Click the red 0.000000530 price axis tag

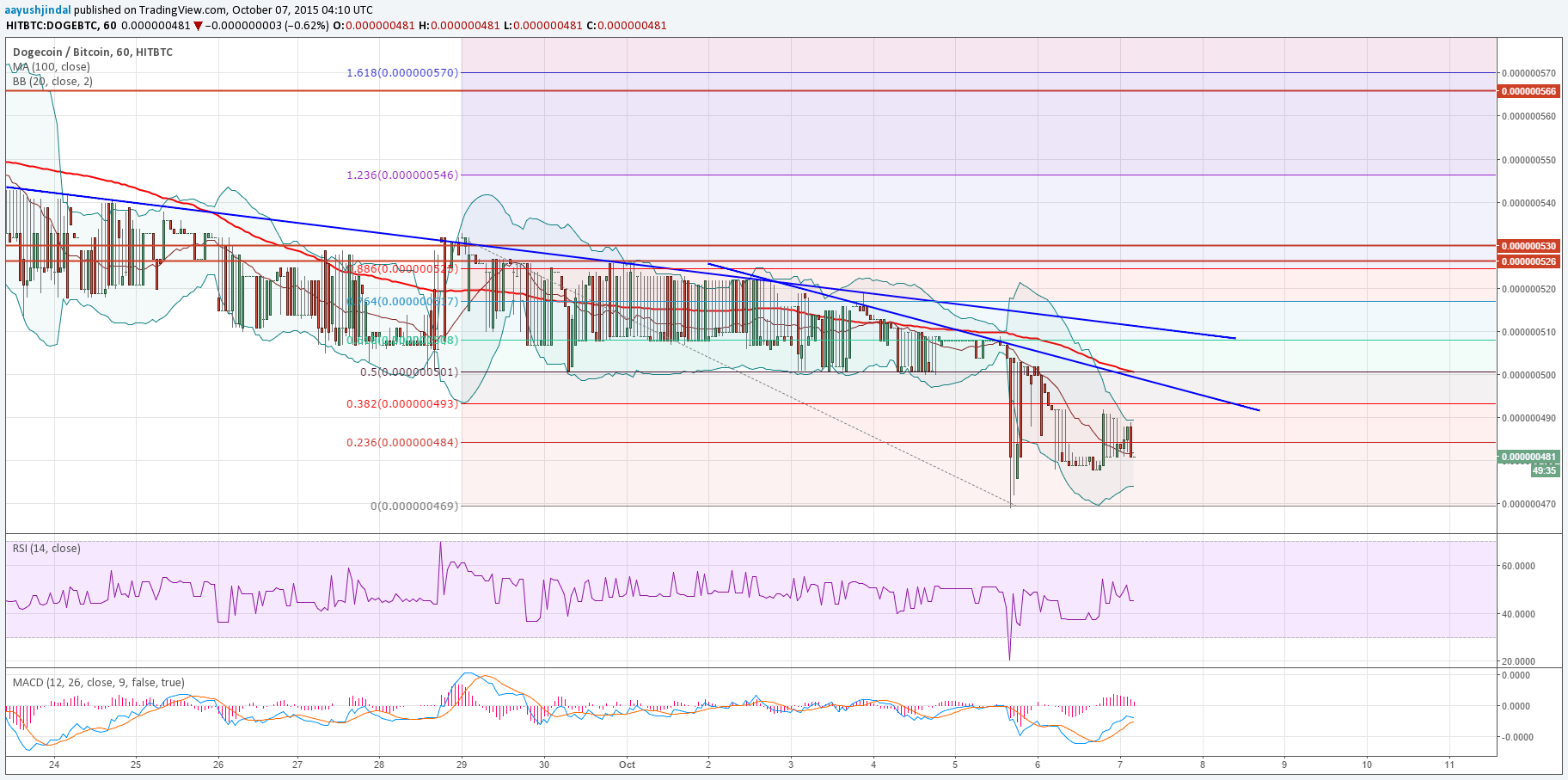[x=1528, y=246]
